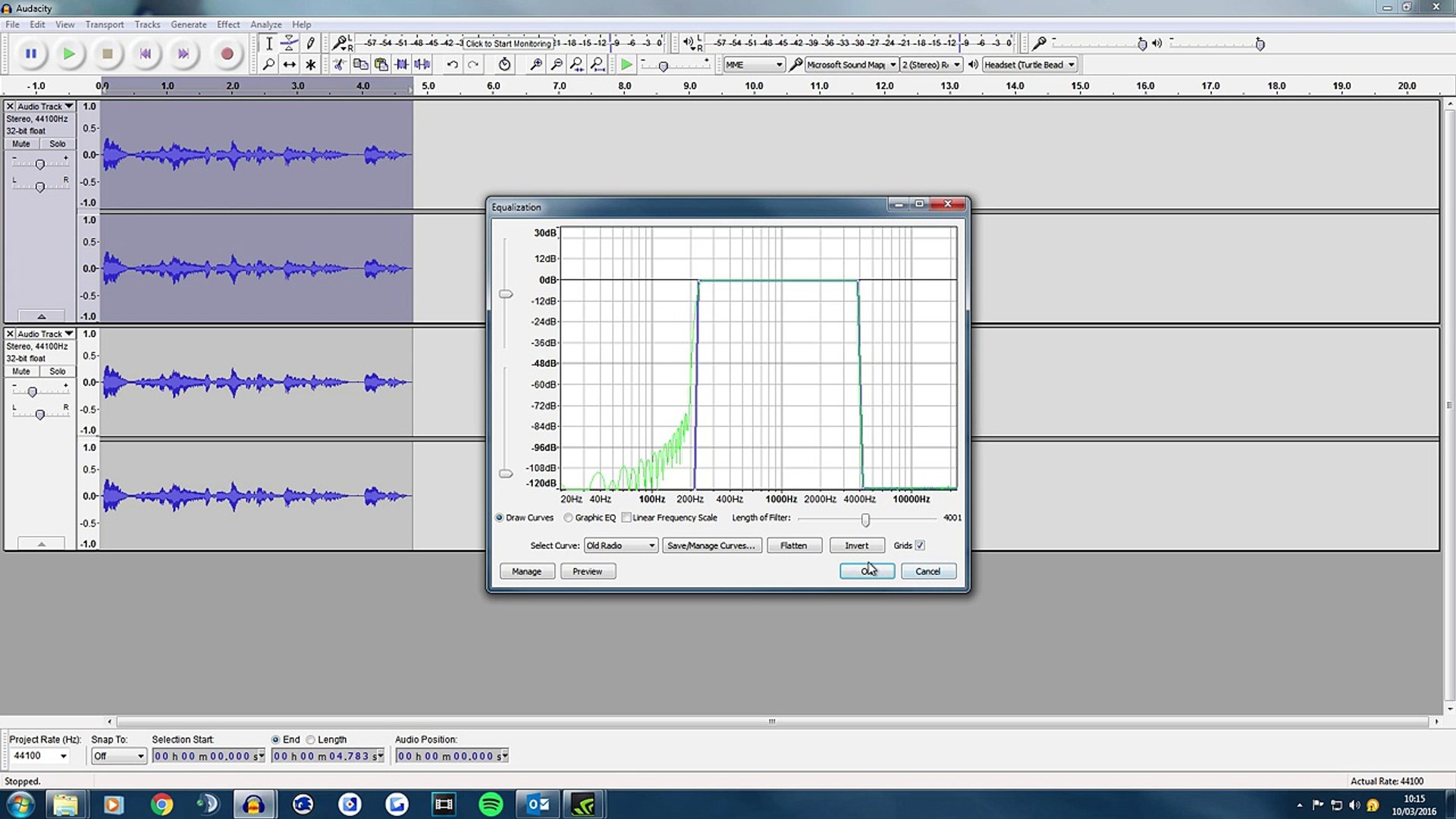This screenshot has height=819, width=1456.
Task: Open the Effect menu
Action: (x=227, y=24)
